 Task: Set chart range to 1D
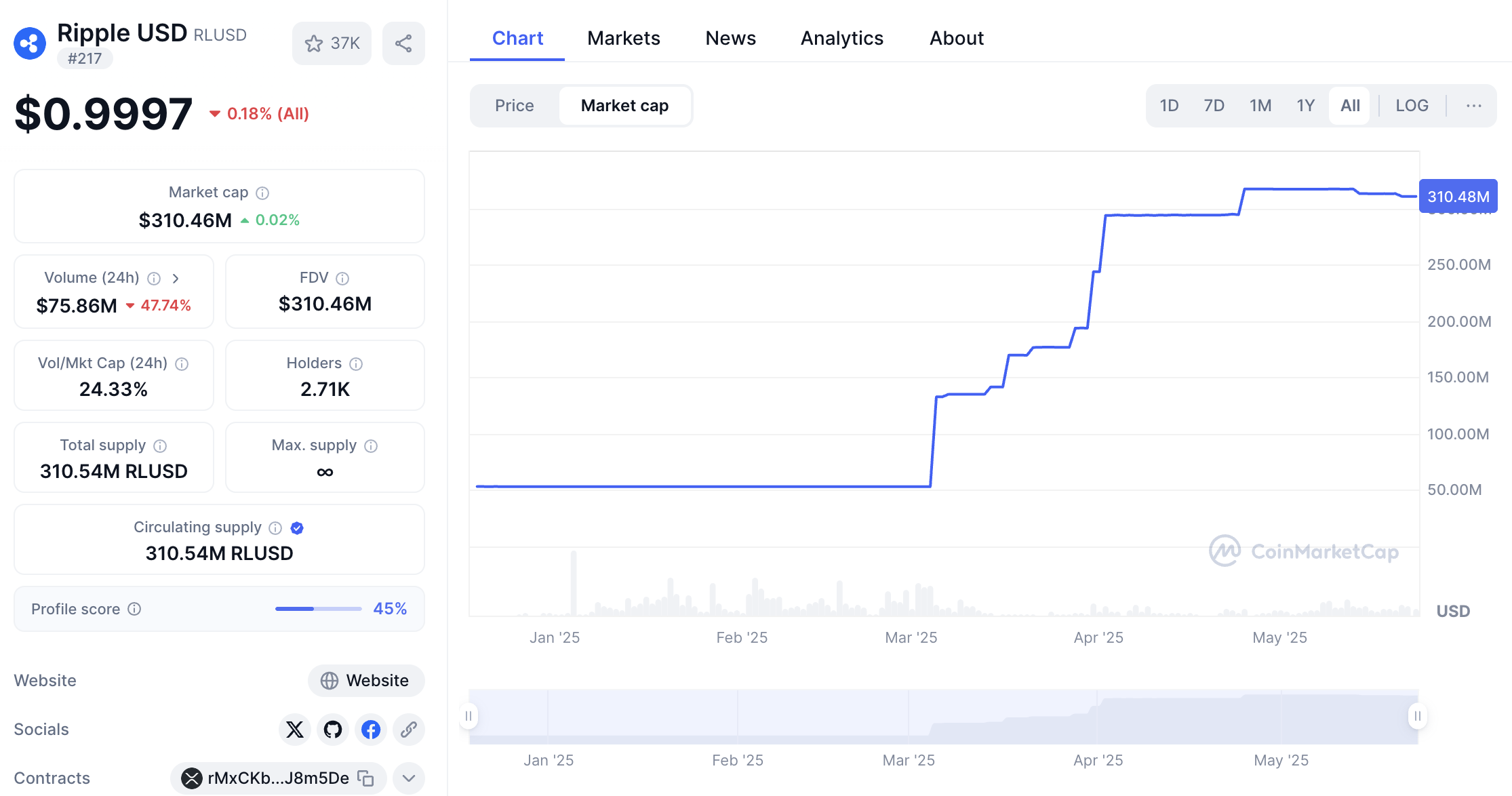click(x=1169, y=106)
